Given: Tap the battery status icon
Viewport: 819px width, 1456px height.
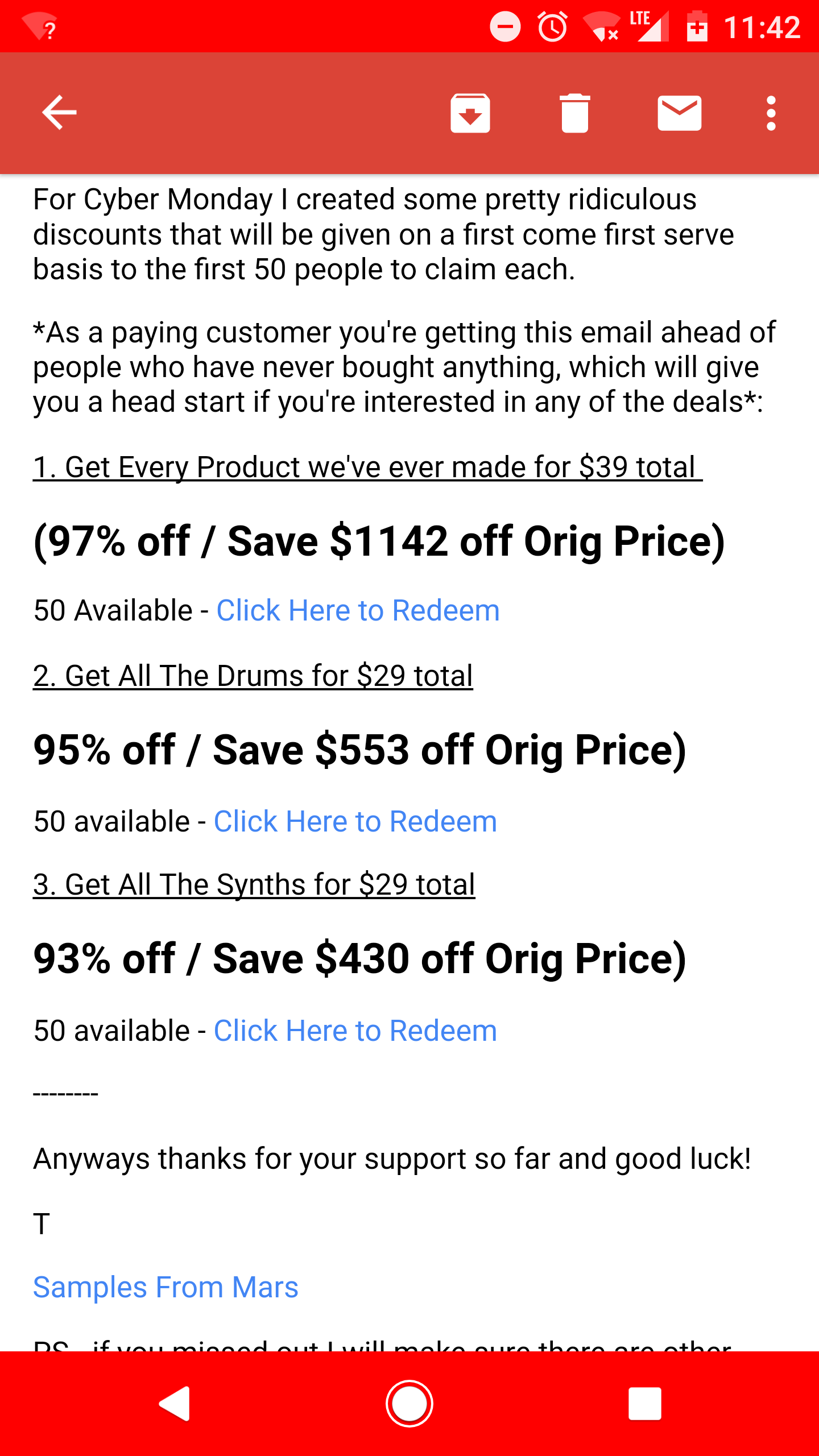Looking at the screenshot, I should coord(697,27).
